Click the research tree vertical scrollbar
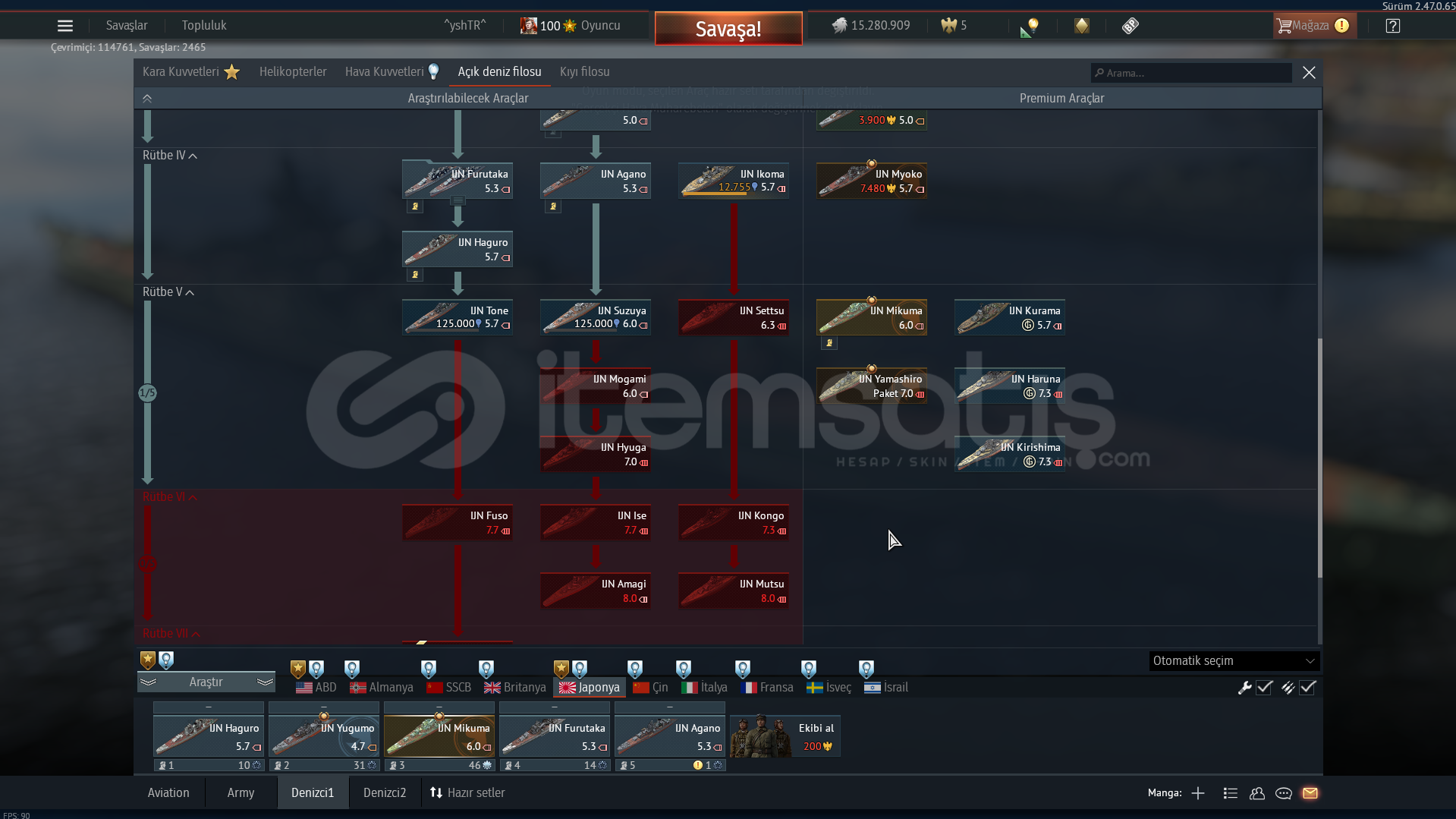1456x819 pixels. (1319, 458)
